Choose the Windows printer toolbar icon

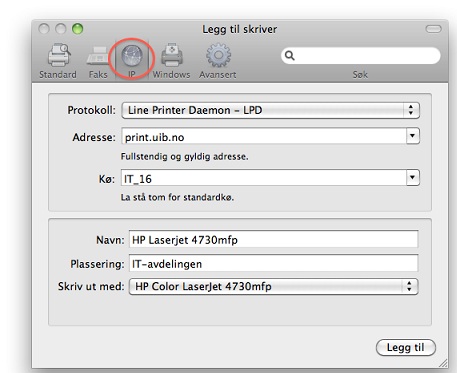point(171,55)
